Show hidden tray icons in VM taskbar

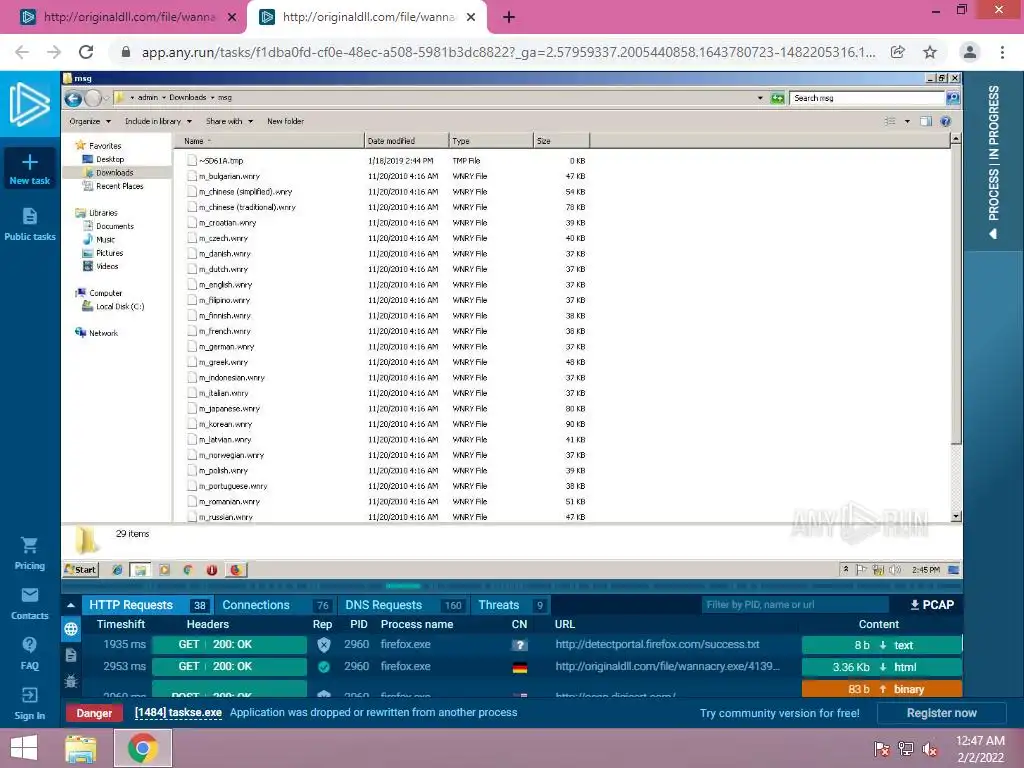coord(846,569)
